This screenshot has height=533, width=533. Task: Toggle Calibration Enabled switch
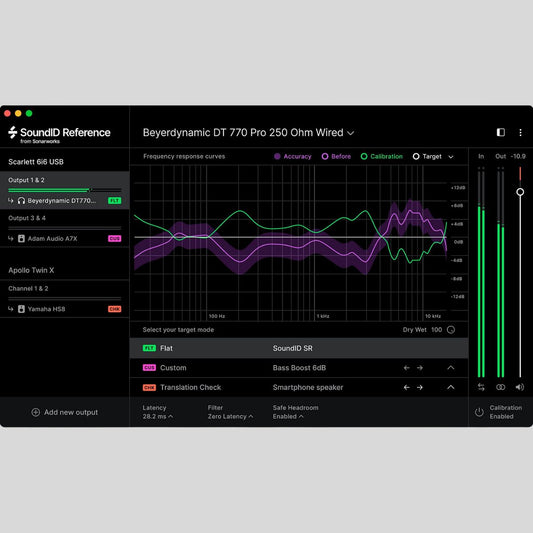click(x=499, y=412)
